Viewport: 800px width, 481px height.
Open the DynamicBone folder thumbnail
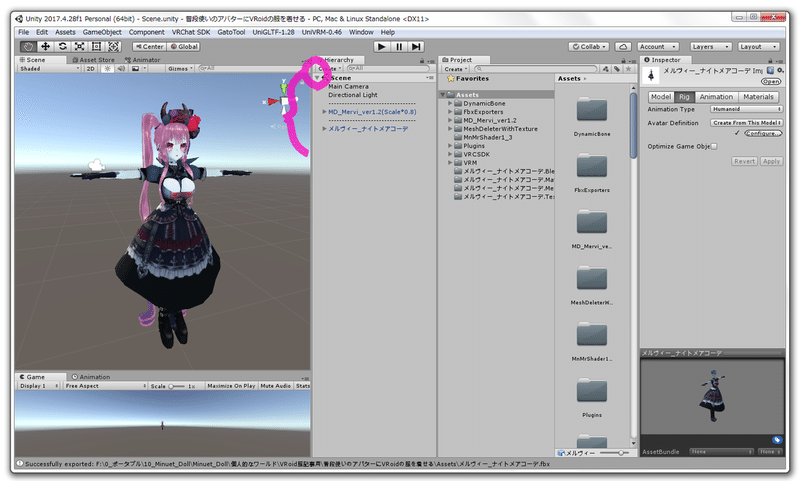(x=592, y=110)
